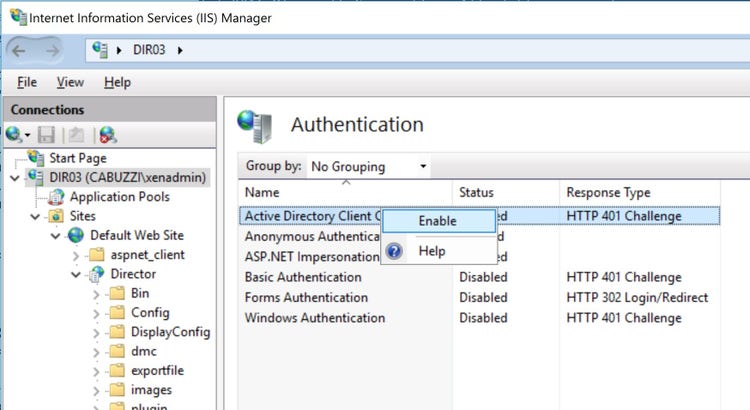Click the Help question mark icon
The image size is (750, 410).
point(394,251)
